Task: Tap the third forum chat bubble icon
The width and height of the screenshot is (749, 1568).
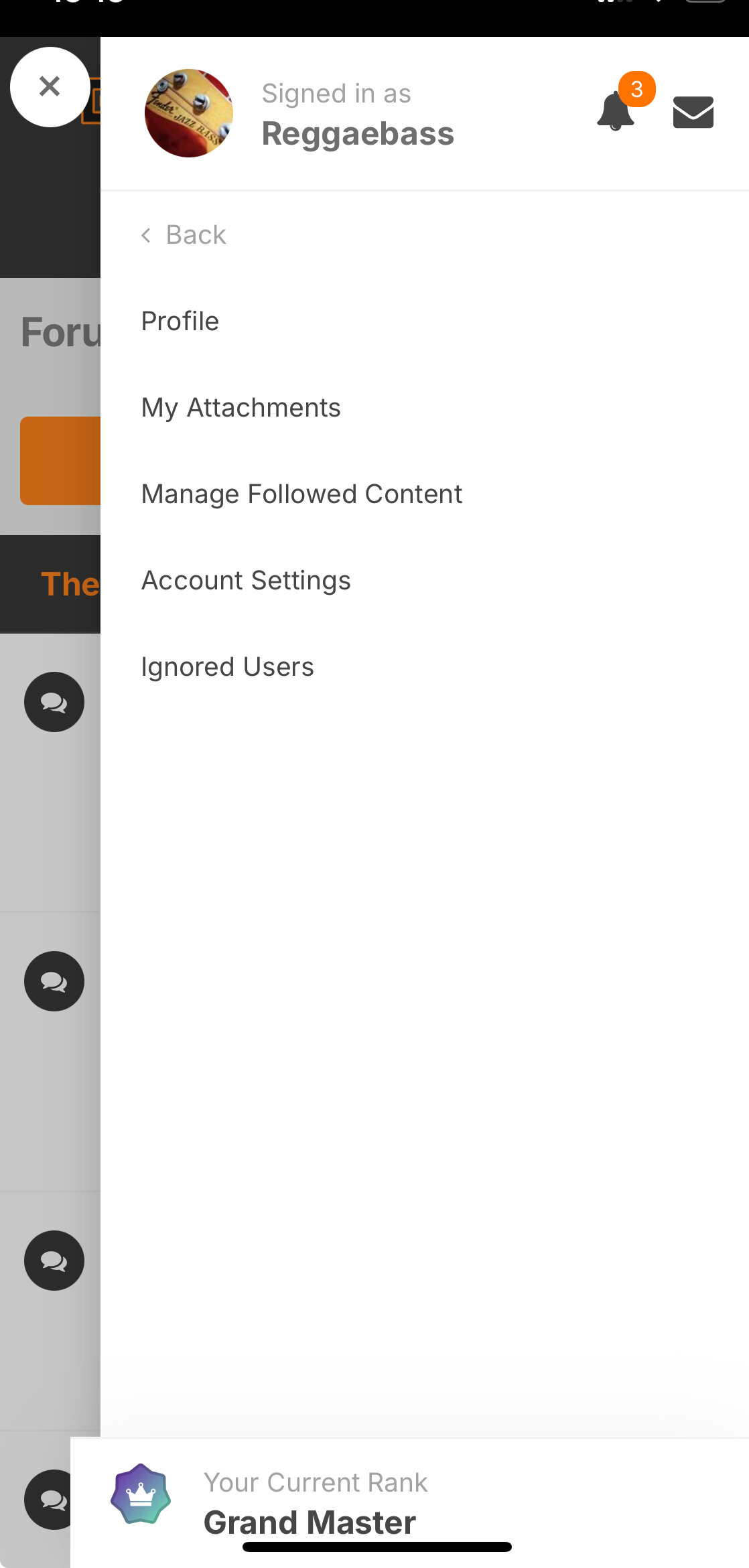Action: point(54,1261)
